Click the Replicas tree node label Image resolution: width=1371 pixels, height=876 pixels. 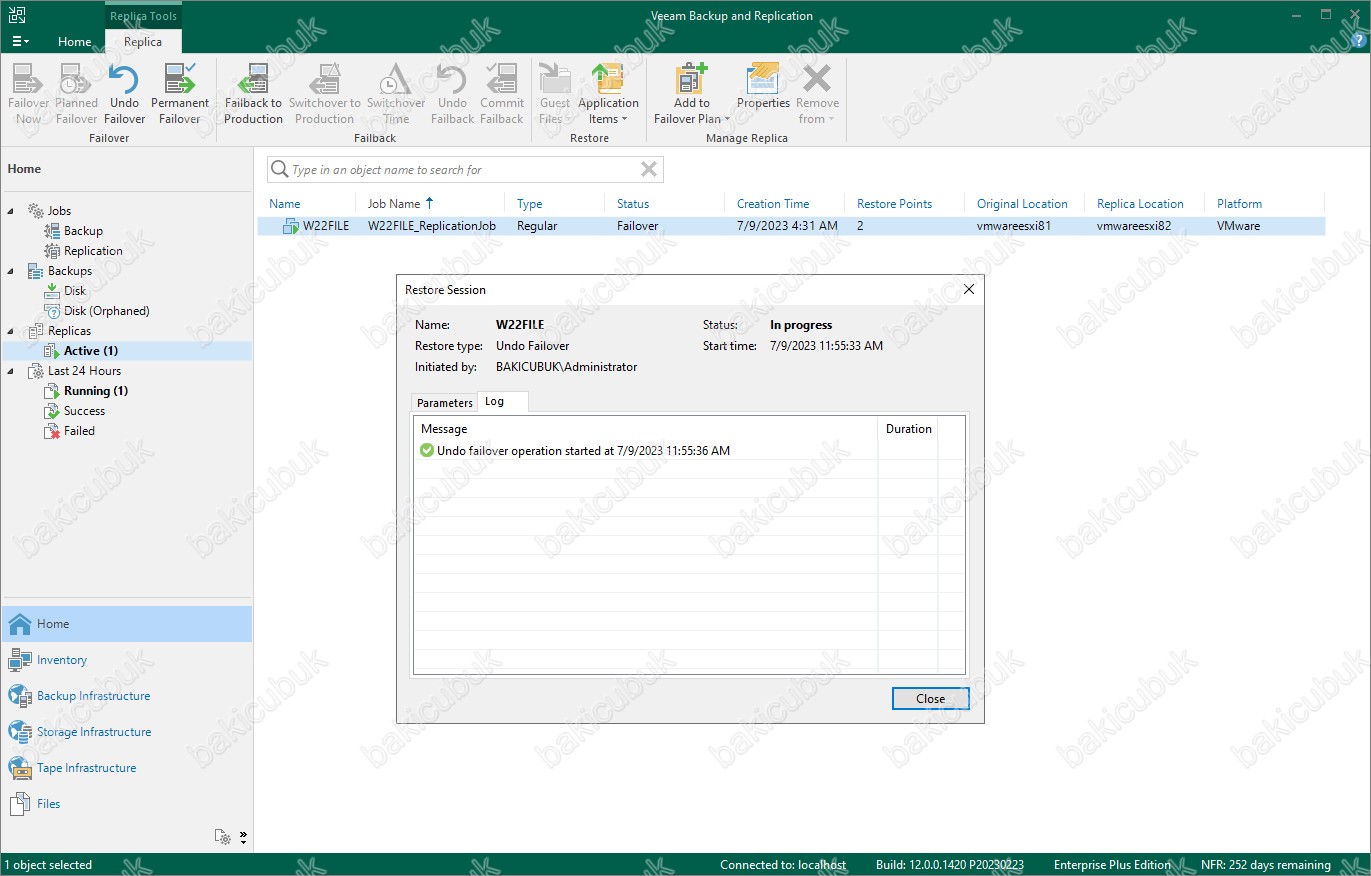(69, 331)
